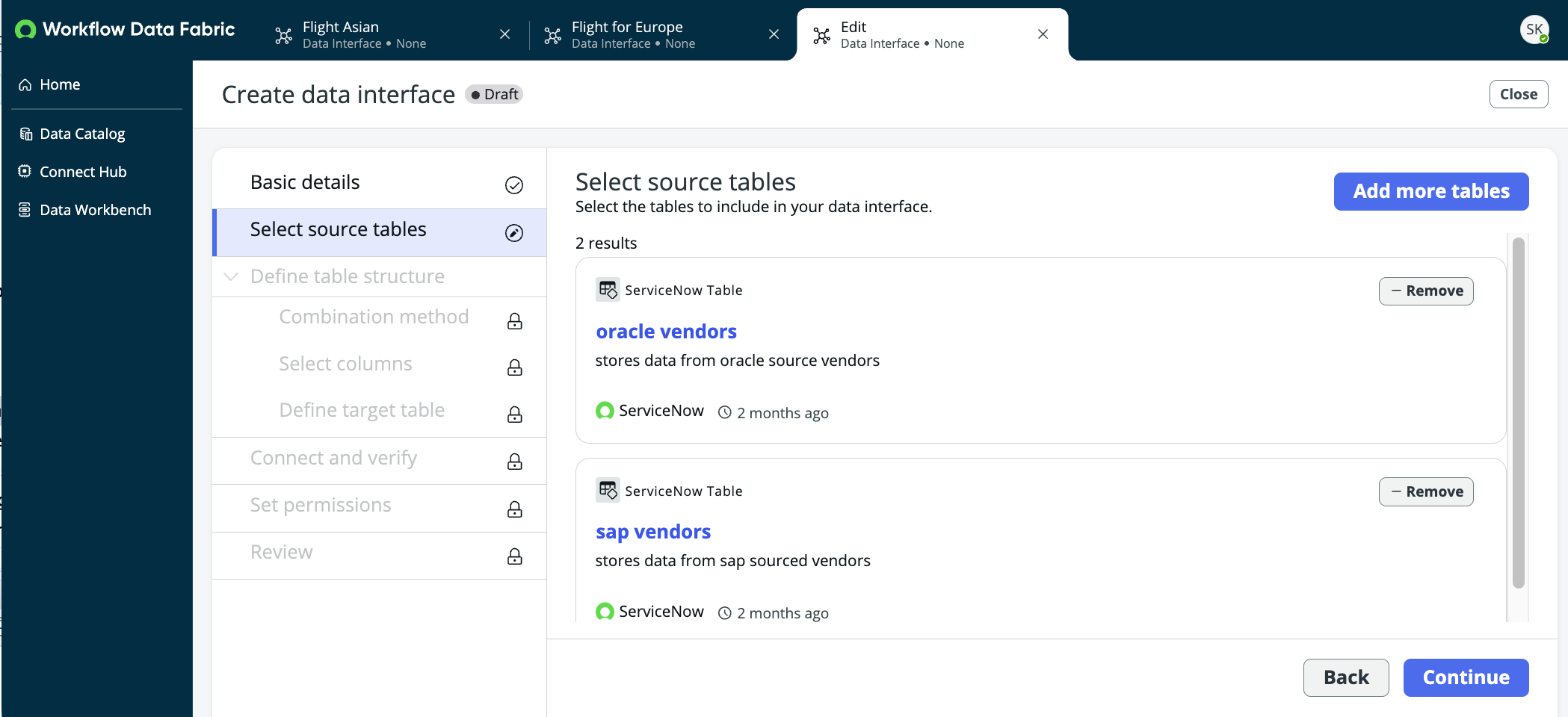Click the "2 results" count text
1568x717 pixels.
[606, 243]
